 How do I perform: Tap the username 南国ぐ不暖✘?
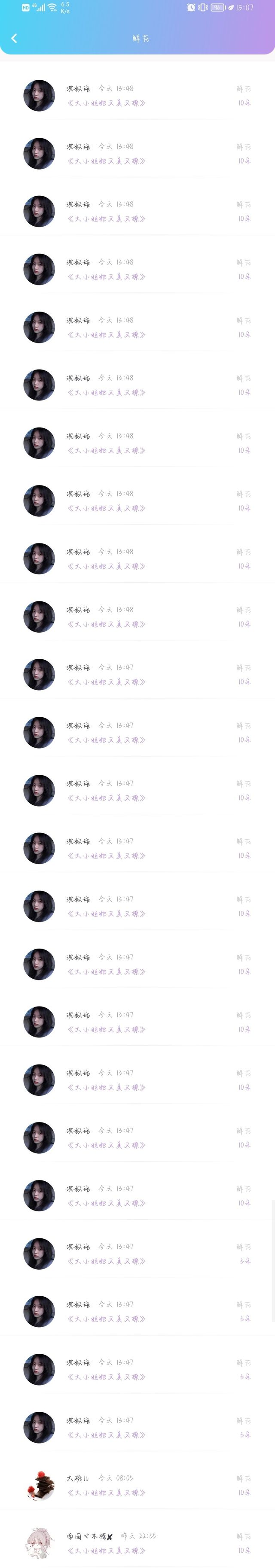tap(89, 1536)
